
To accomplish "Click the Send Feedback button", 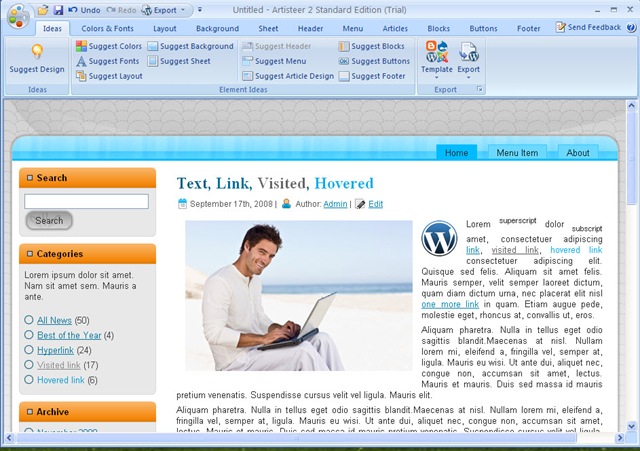I will (x=588, y=27).
